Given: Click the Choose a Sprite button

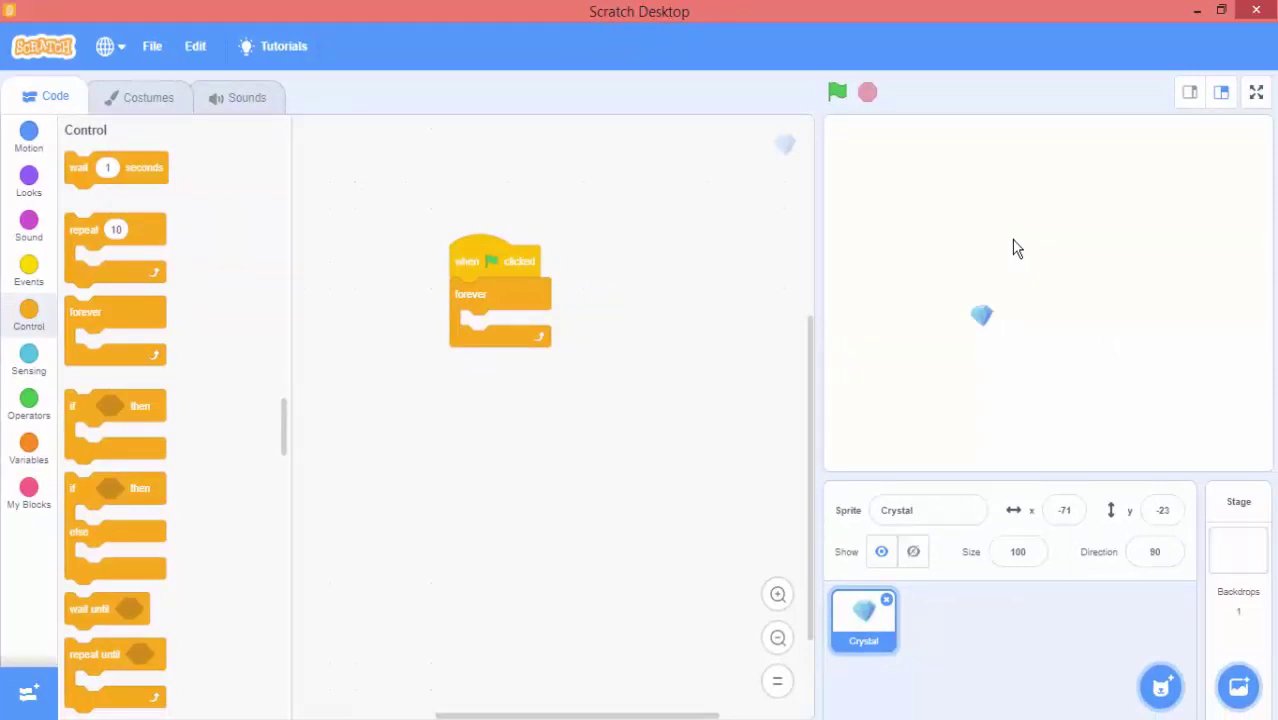Looking at the screenshot, I should 1160,687.
